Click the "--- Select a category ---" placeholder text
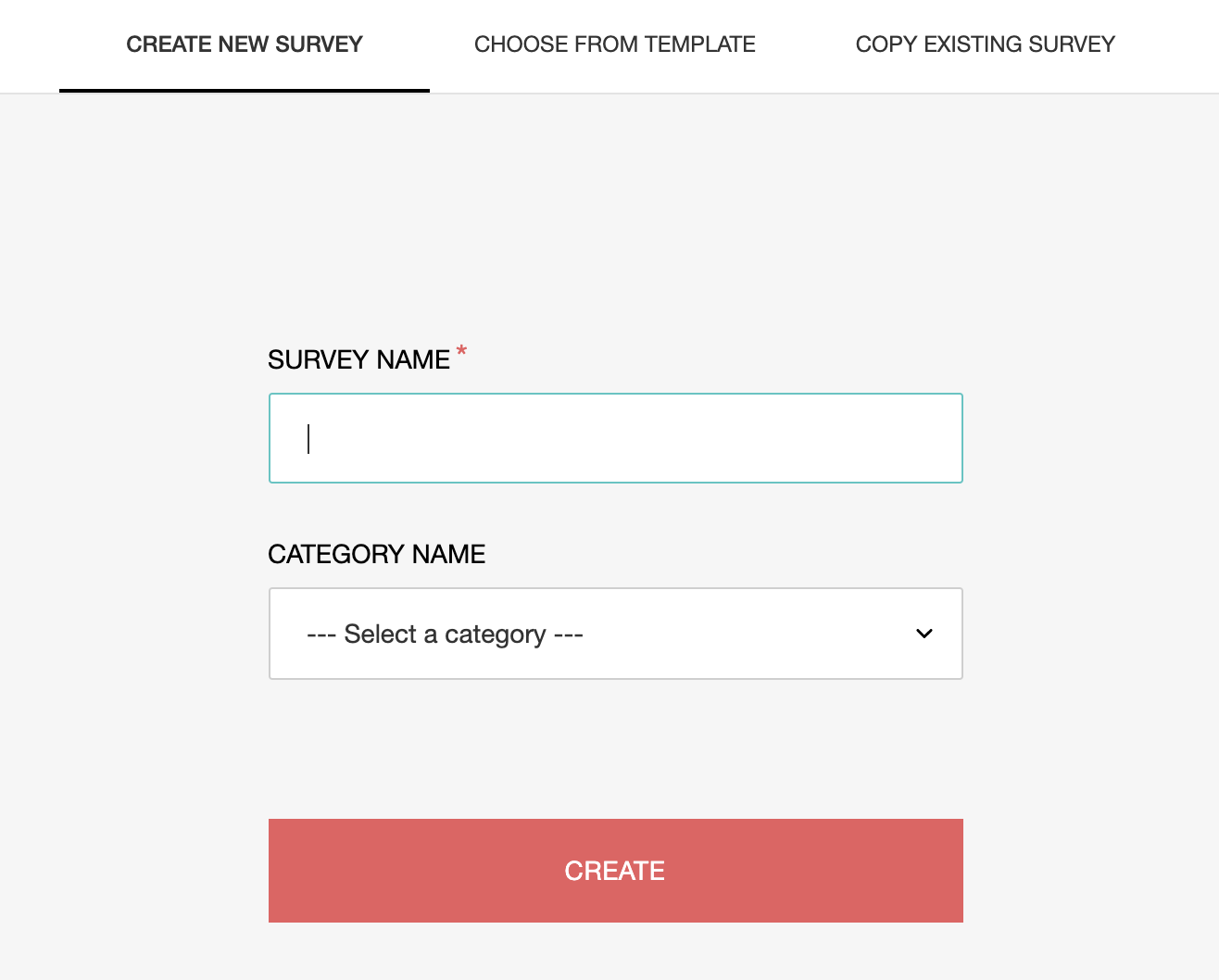The image size is (1219, 980). pos(445,634)
